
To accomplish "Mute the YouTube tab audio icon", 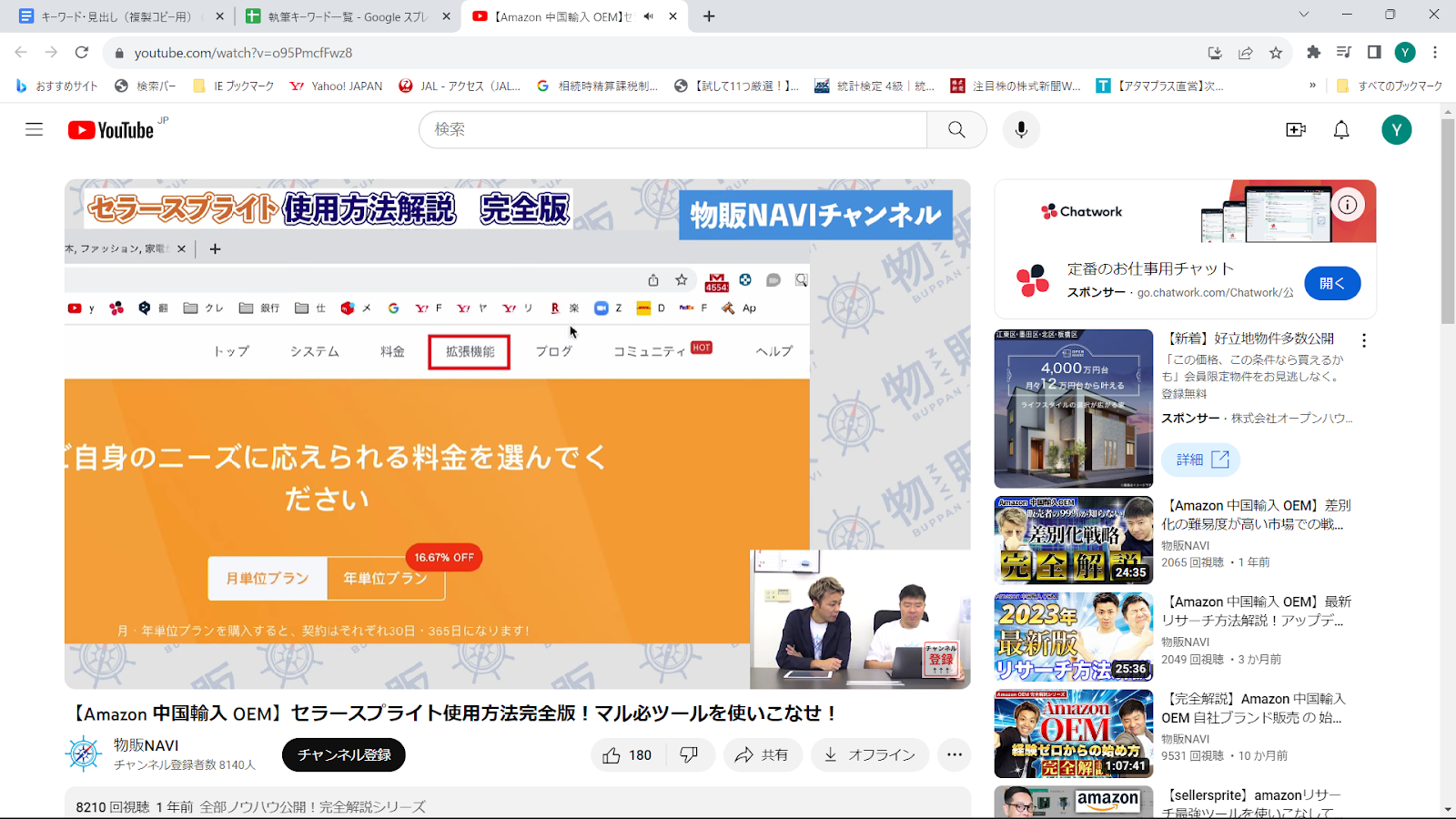I will (x=649, y=16).
